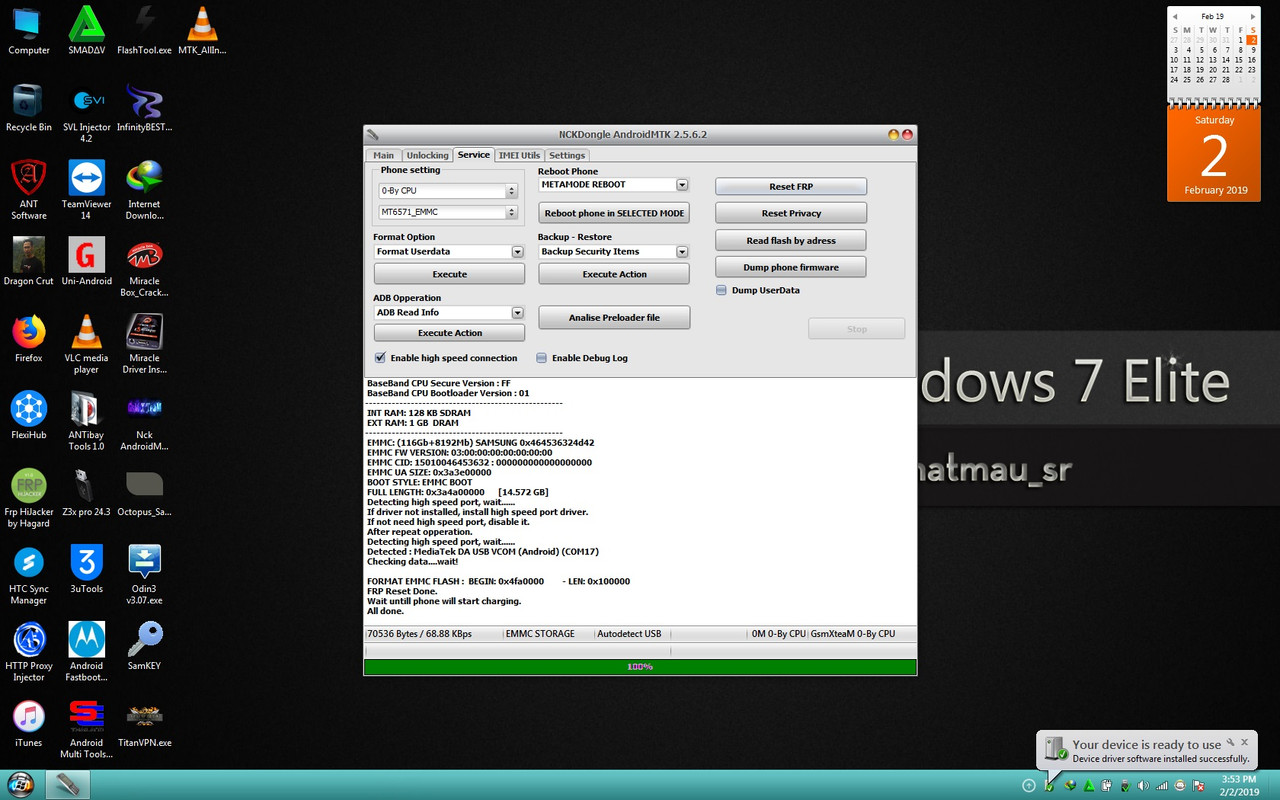1280x800 pixels.
Task: Select the 3uTools desktop icon
Action: (86, 570)
